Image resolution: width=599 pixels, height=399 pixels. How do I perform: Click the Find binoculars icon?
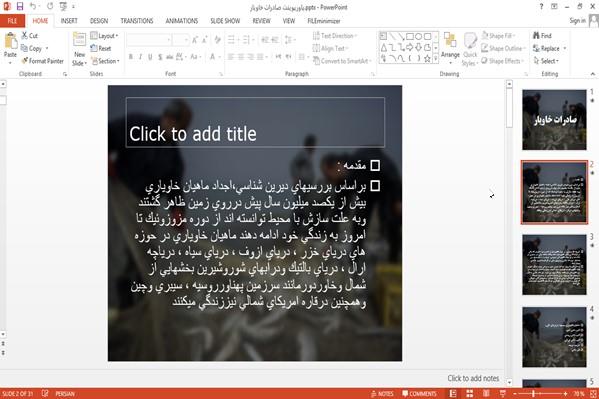536,36
